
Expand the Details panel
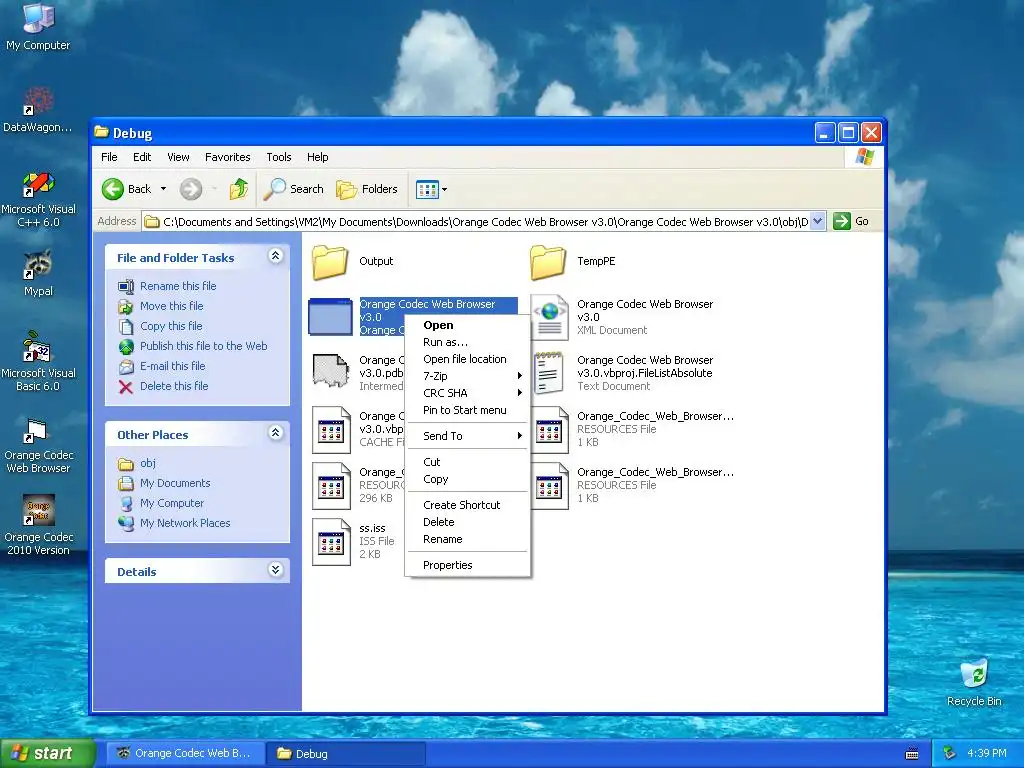coord(276,570)
